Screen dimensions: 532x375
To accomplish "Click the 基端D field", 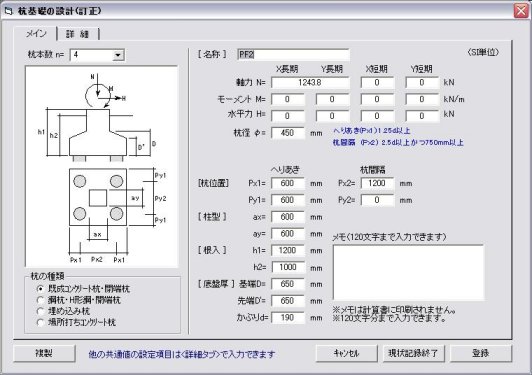I will [x=287, y=284].
